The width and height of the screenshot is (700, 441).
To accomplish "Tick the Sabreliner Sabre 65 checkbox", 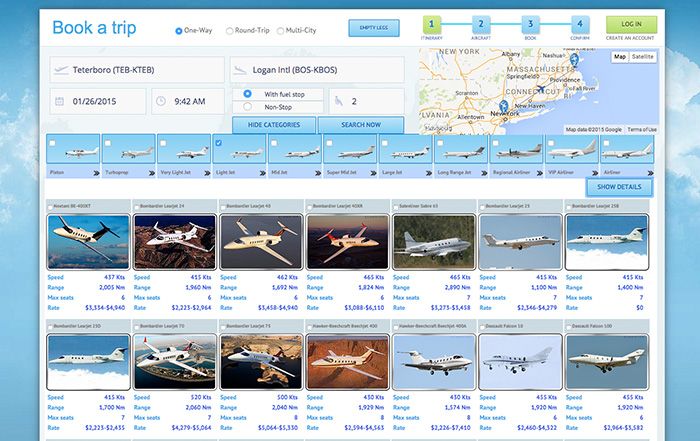I will pos(396,207).
